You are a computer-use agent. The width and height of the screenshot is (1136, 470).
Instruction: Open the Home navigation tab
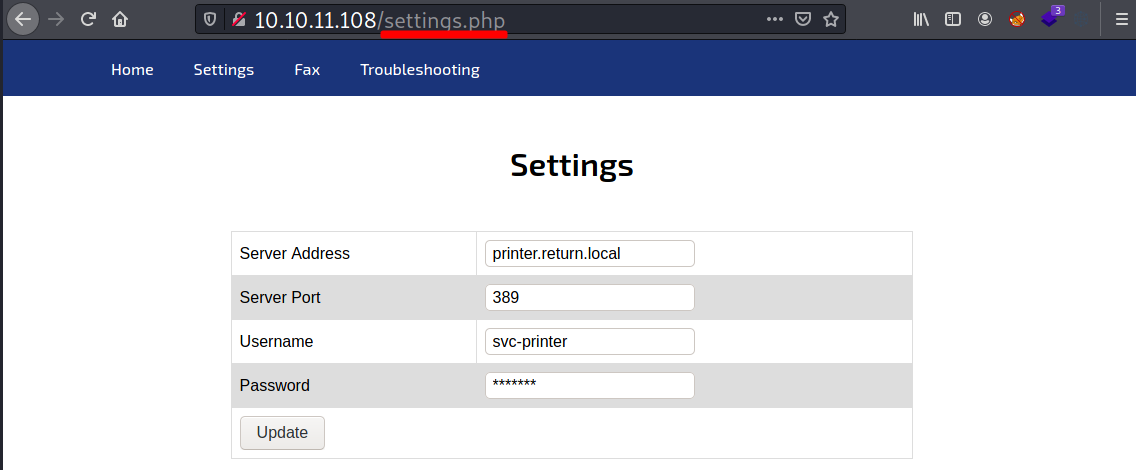coord(132,70)
